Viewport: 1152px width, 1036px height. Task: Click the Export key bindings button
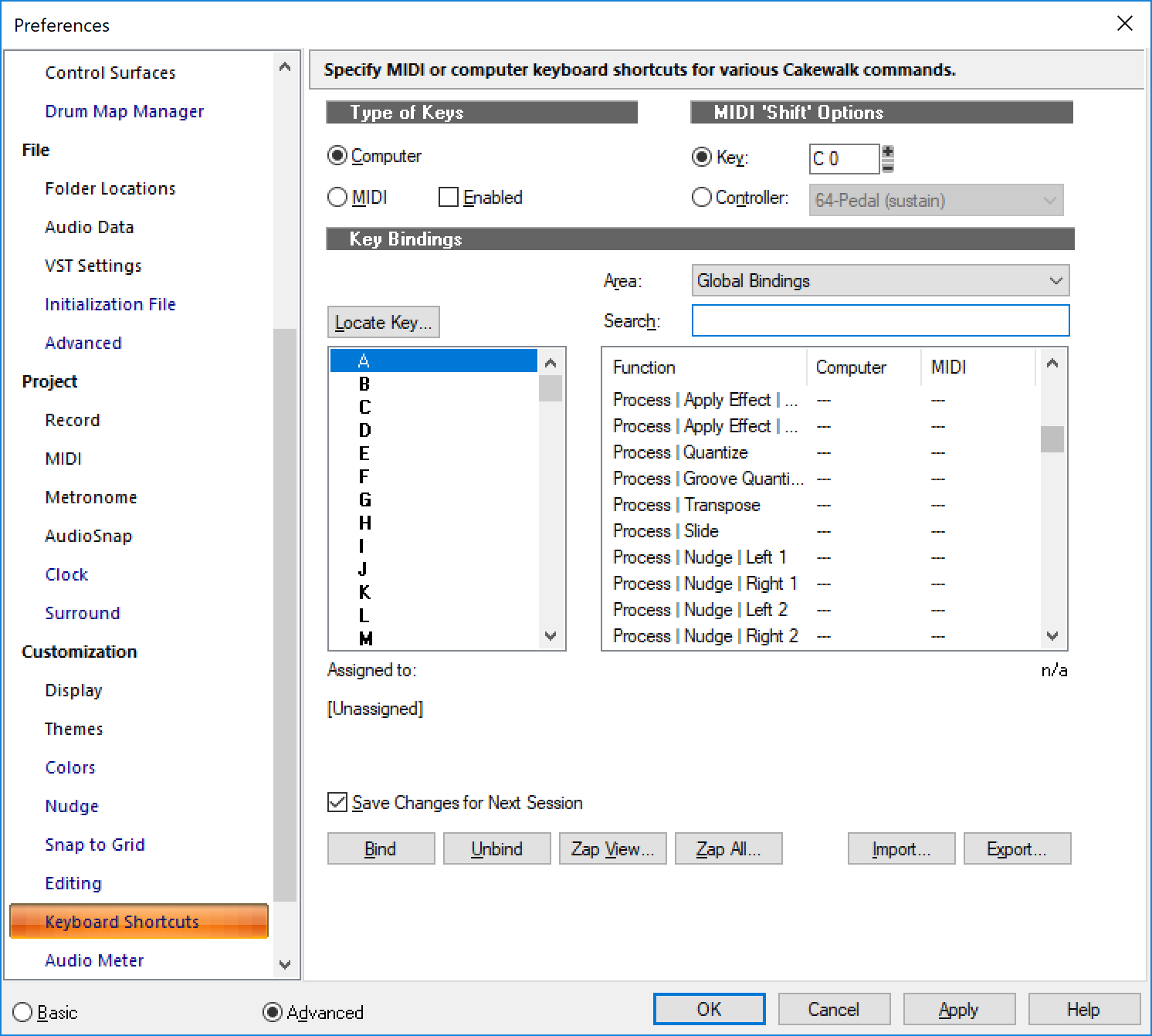coord(1016,849)
